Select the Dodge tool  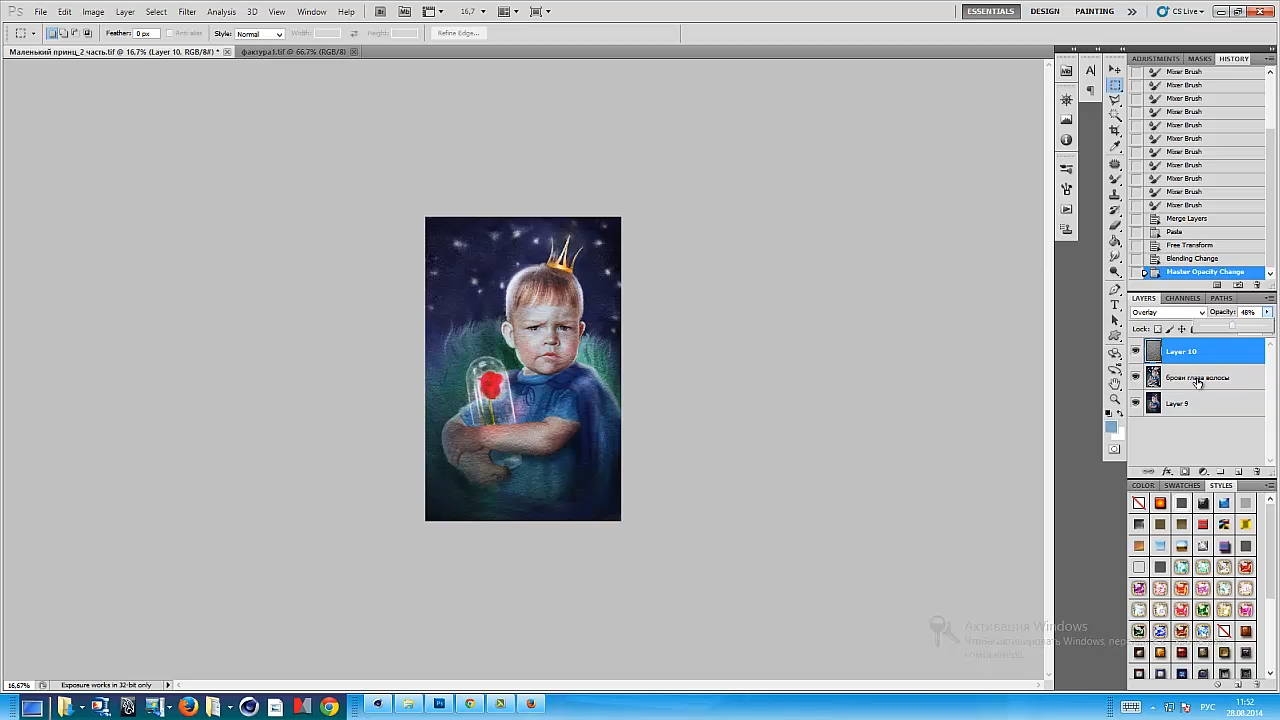click(1115, 271)
